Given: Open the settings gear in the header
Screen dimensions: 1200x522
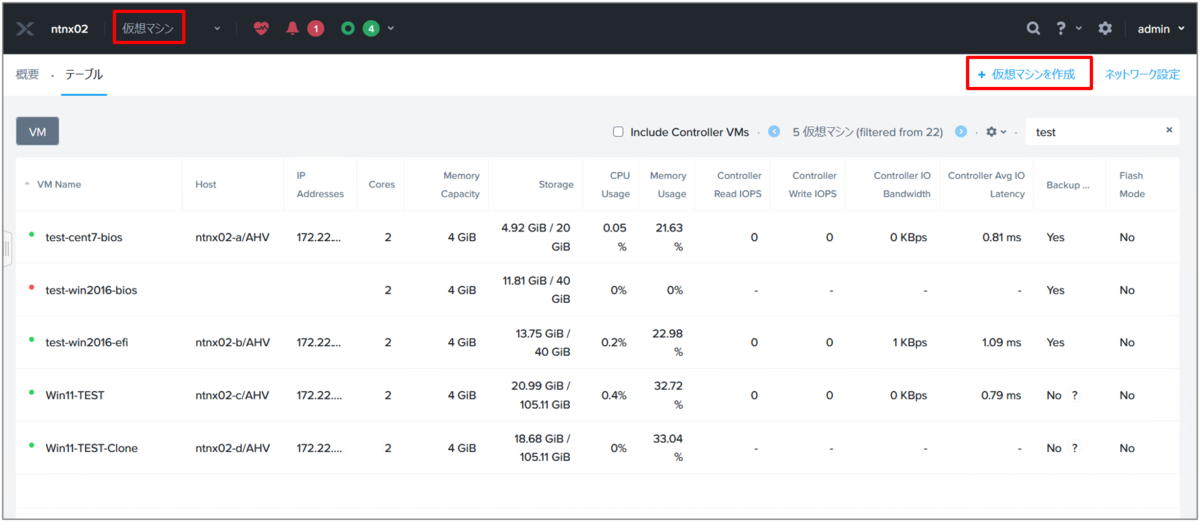Looking at the screenshot, I should tap(1105, 28).
